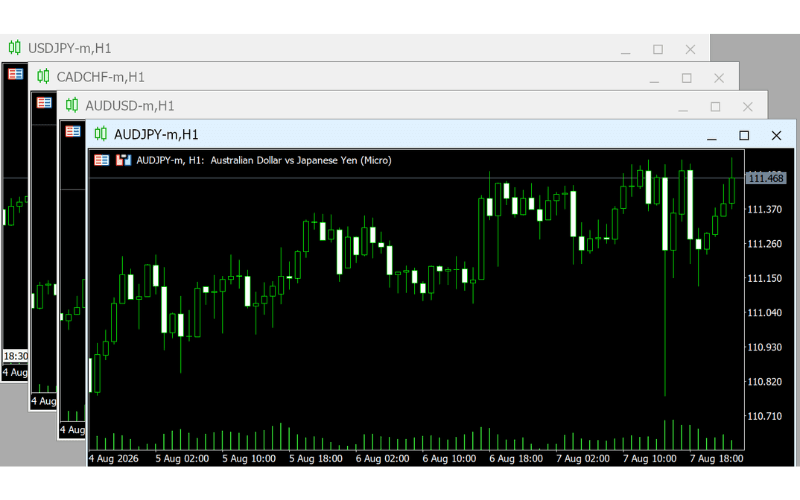Click the CADCHF-m,H1 window candlestick icon
This screenshot has width=800, height=500.
[x=43, y=77]
